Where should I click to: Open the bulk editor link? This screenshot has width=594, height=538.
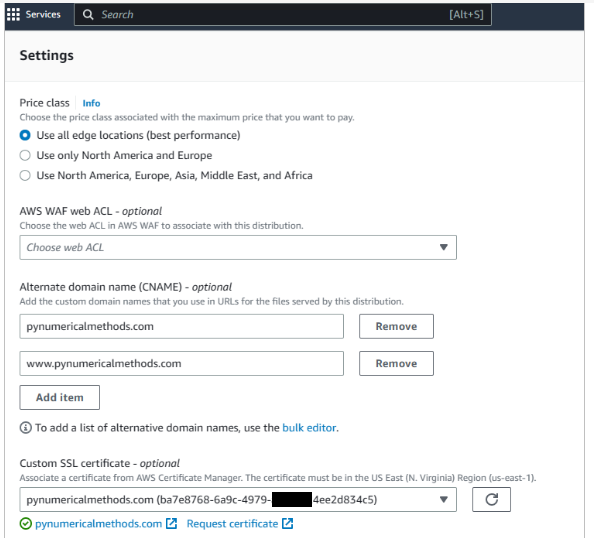click(309, 428)
